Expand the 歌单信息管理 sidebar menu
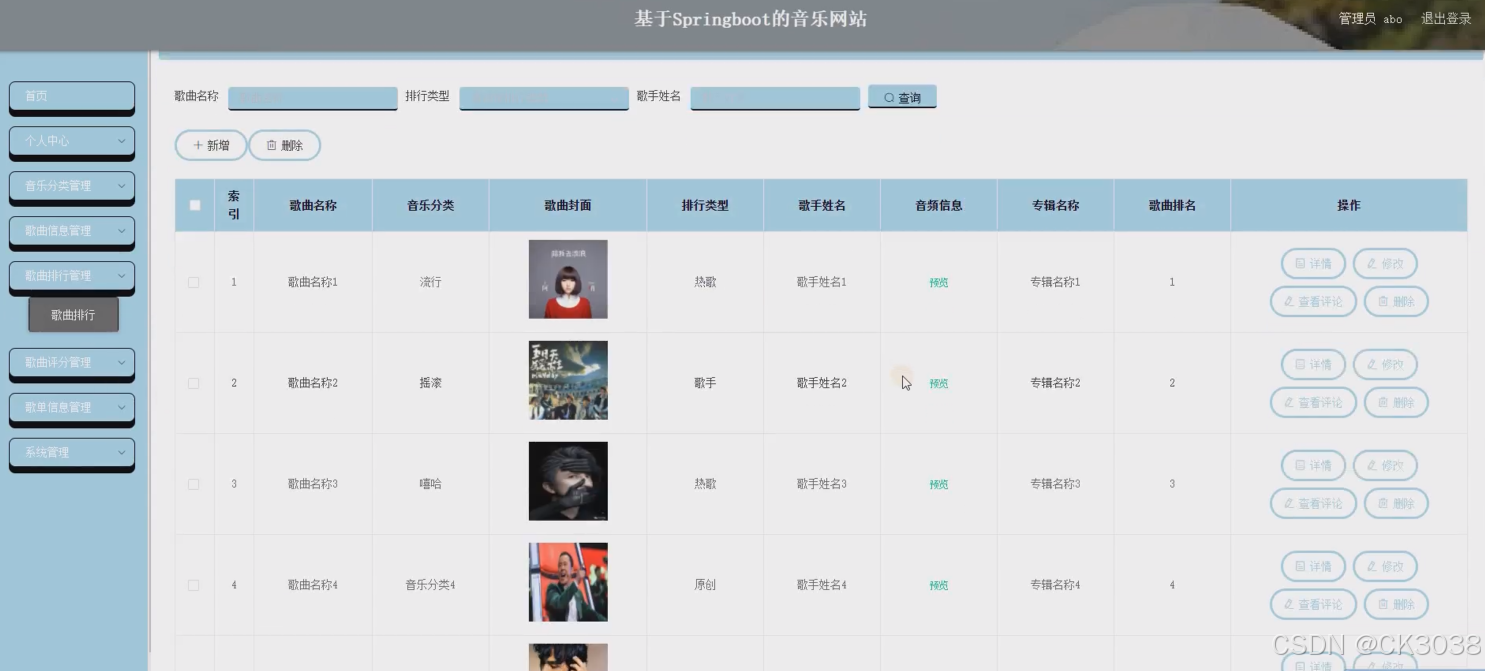1485x671 pixels. tap(72, 408)
